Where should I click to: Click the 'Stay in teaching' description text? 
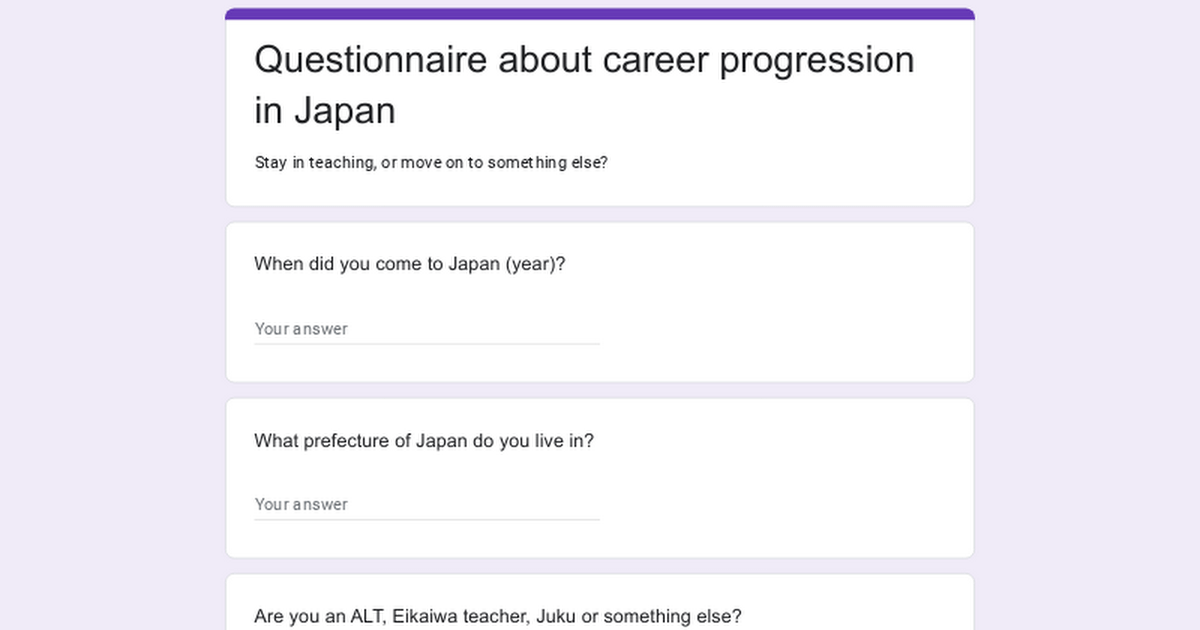[x=431, y=162]
